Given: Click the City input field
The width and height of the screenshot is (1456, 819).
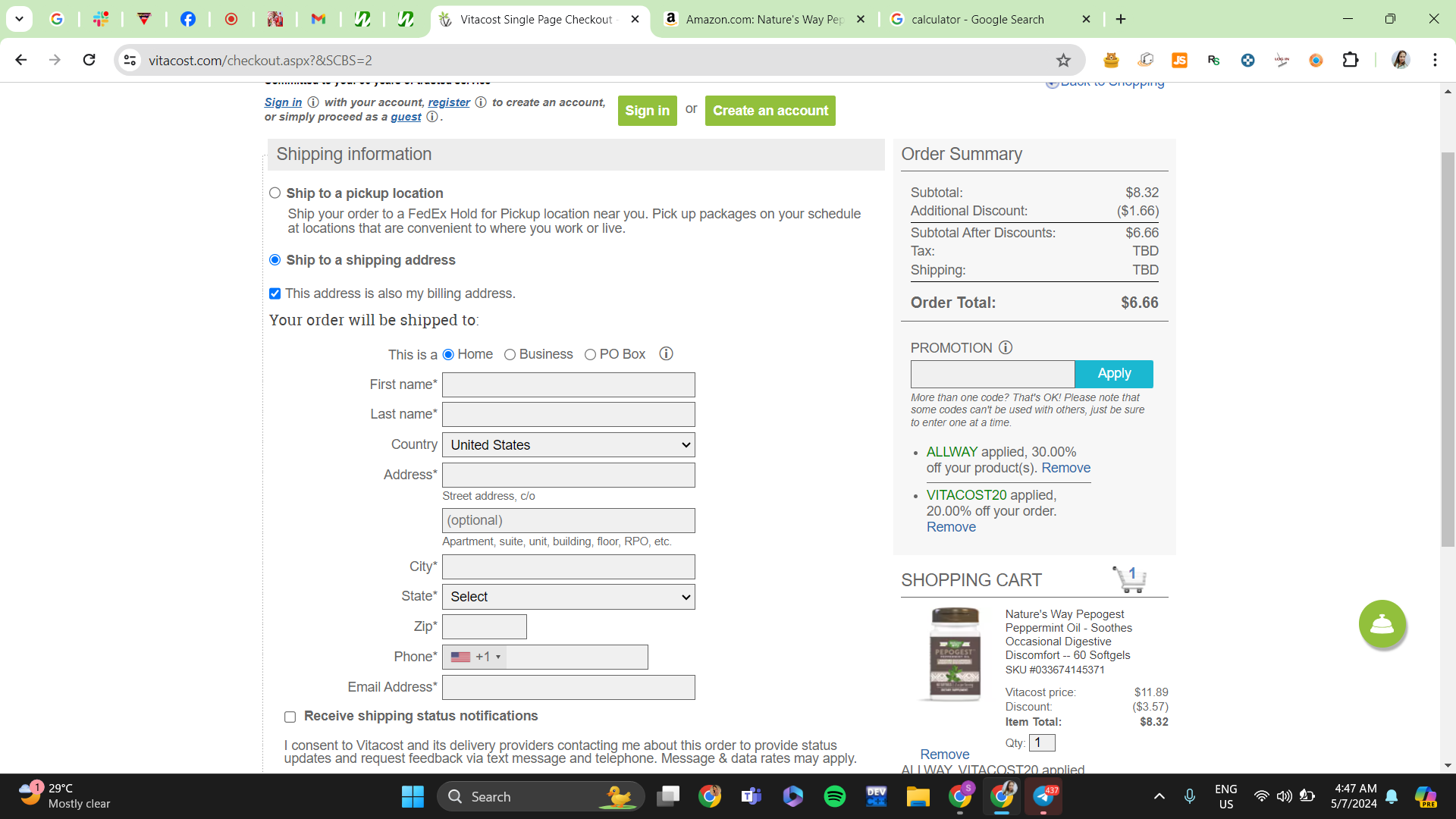Looking at the screenshot, I should [569, 566].
